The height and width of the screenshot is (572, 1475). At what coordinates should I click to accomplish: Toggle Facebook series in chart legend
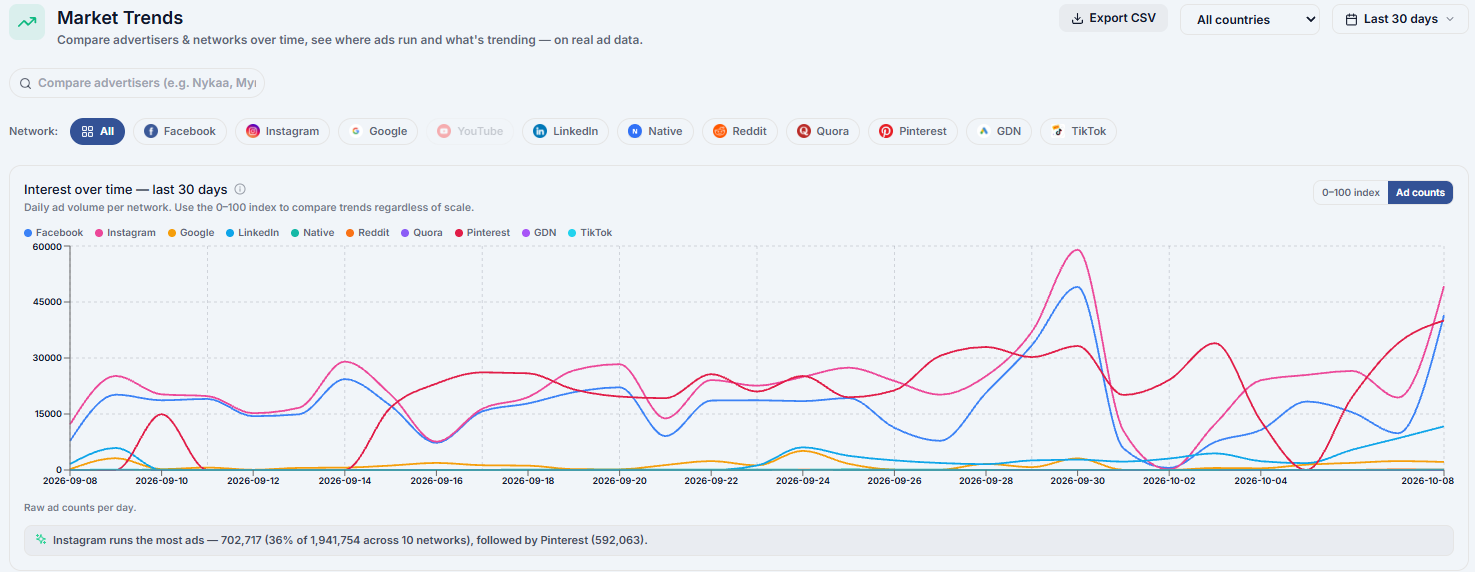click(54, 233)
